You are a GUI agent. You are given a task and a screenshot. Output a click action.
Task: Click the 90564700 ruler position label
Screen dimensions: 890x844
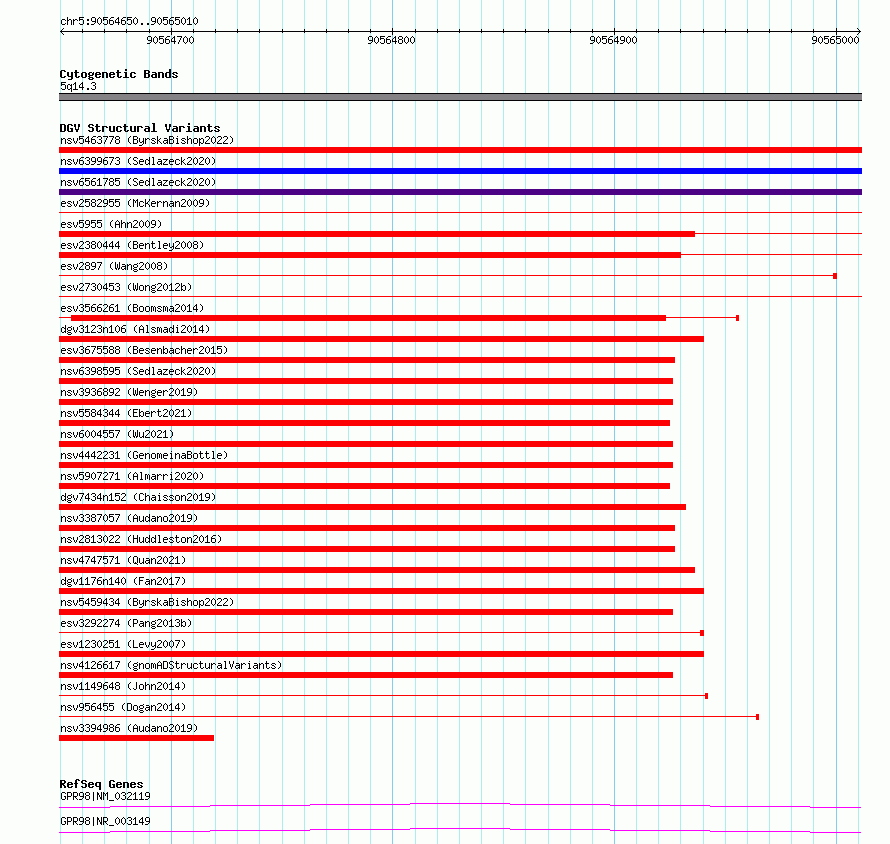pyautogui.click(x=170, y=40)
